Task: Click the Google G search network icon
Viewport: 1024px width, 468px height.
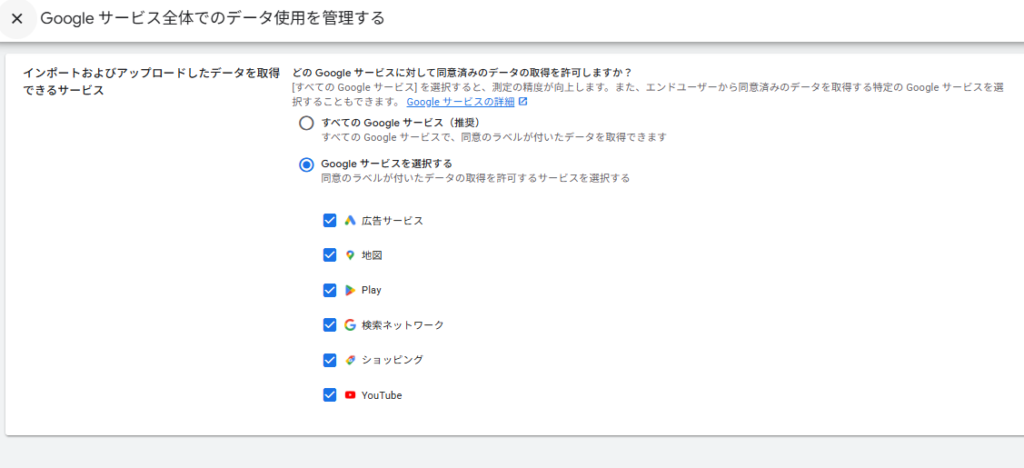Action: point(350,325)
